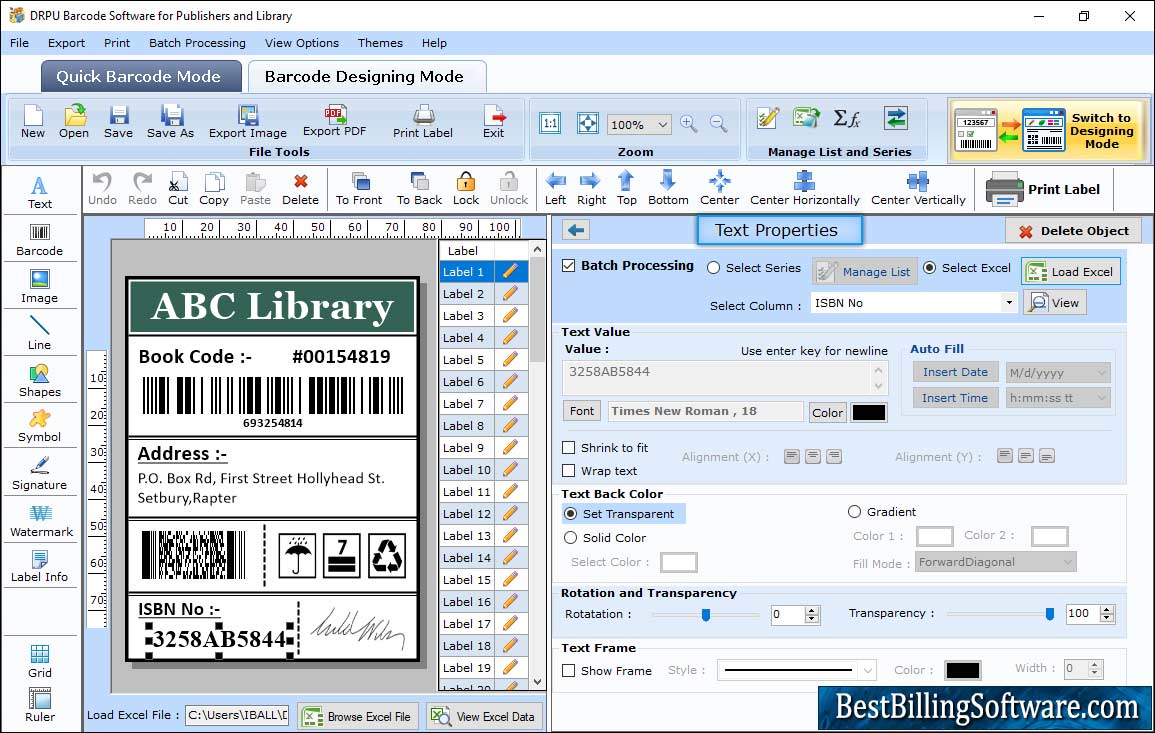Bring object To Front

tap(359, 189)
